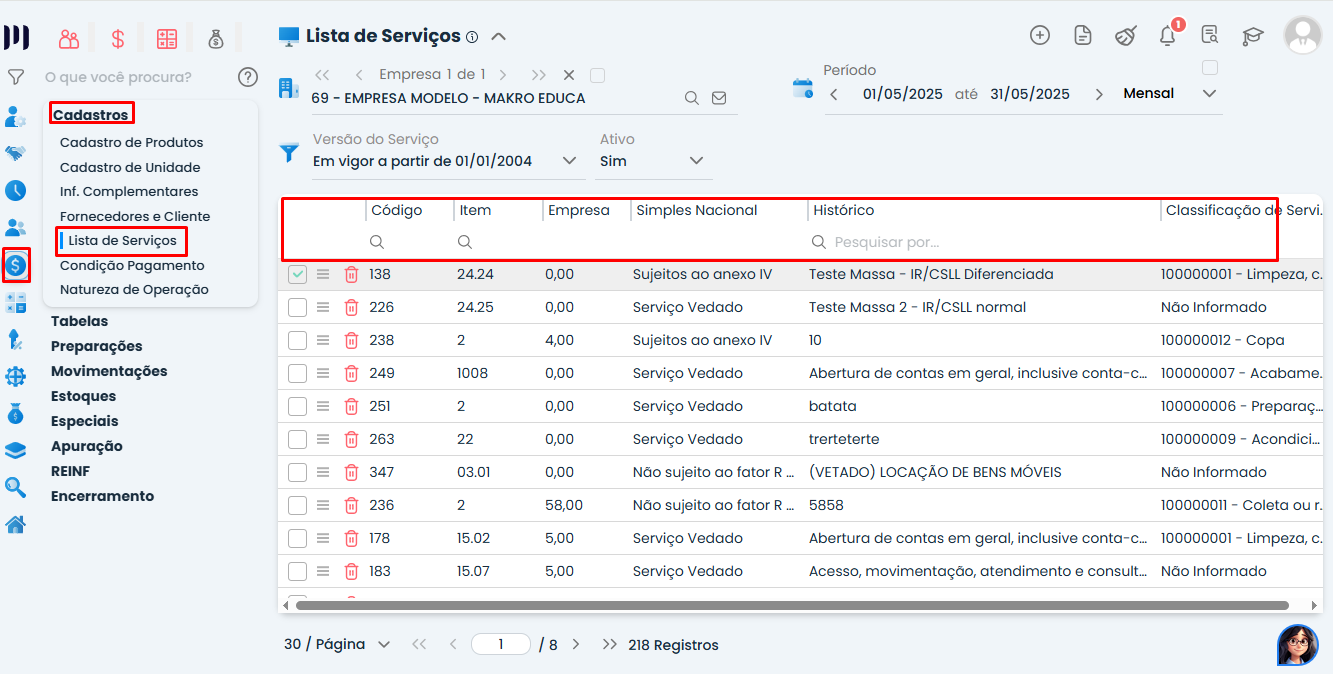Viewport: 1333px width, 674px height.
Task: Open the help question mark icon
Action: coord(248,77)
